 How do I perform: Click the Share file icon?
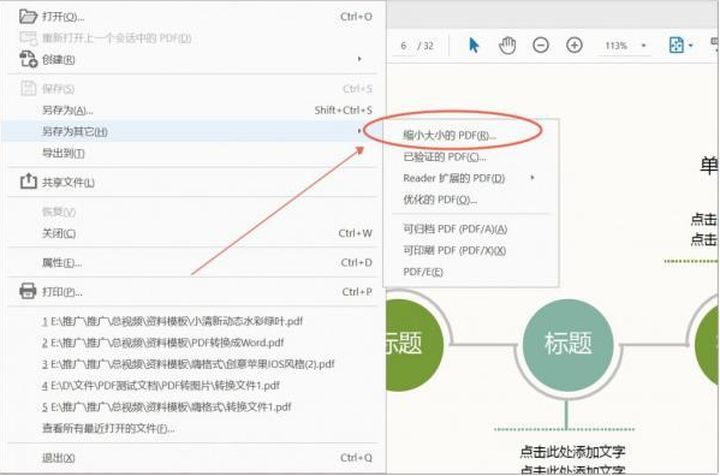coord(28,182)
